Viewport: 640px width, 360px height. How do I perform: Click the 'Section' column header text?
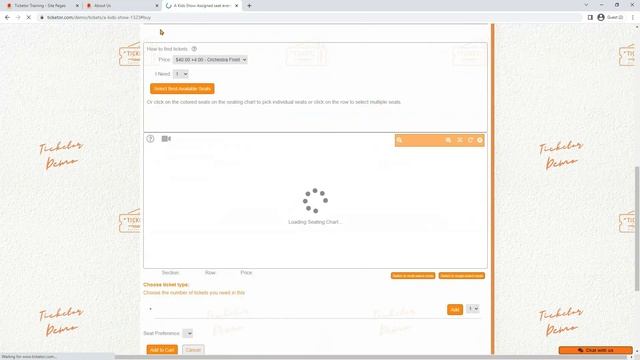(x=170, y=273)
